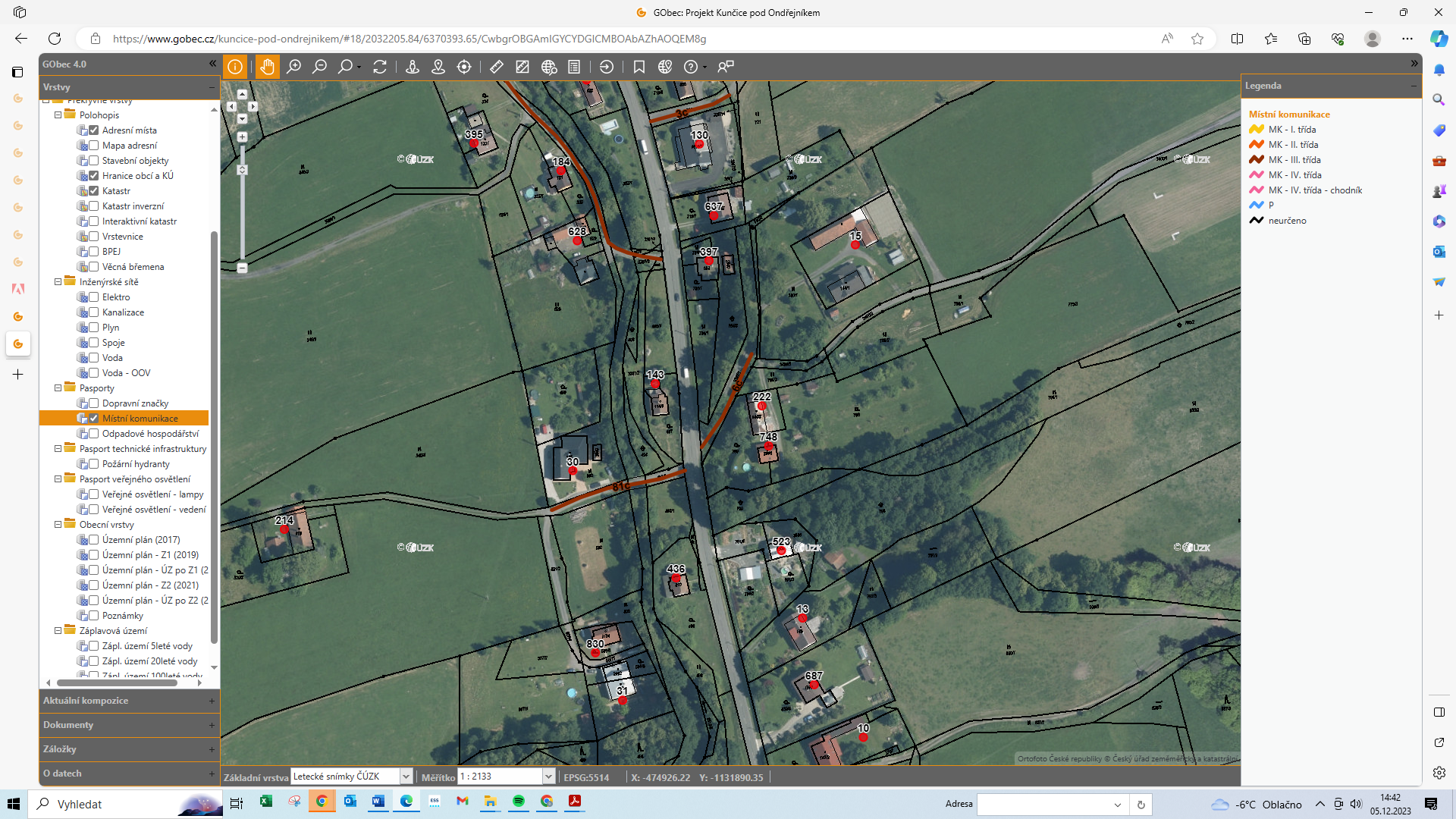Toggle the Kanalizace layer checkbox
1456x819 pixels.
coord(94,312)
